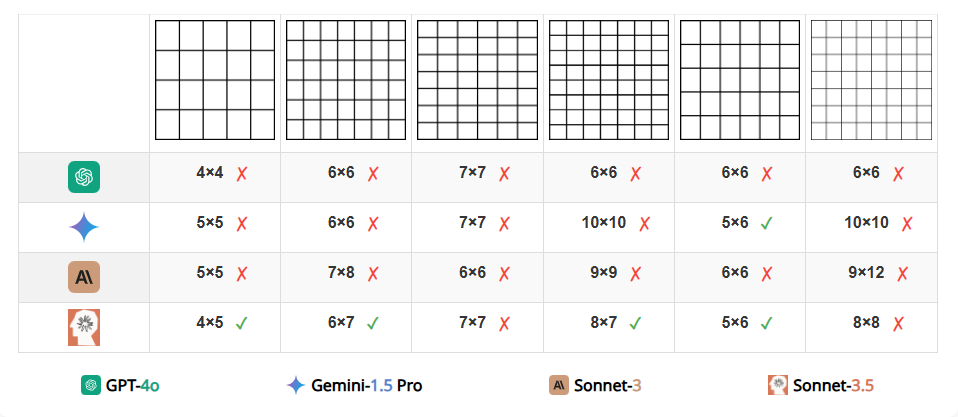958x417 pixels.
Task: Click the red X beside 9×12
Action: 902,274
